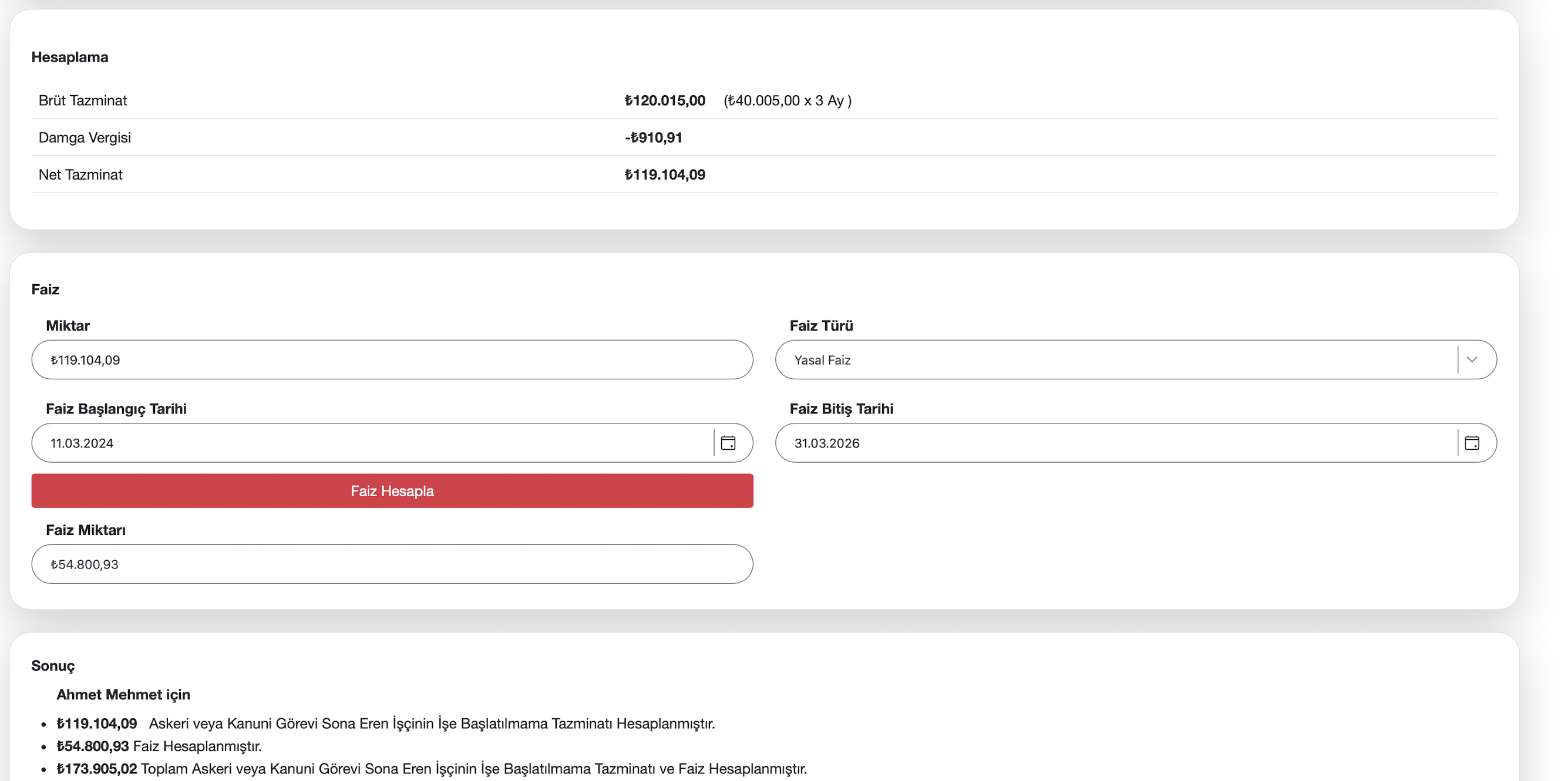Click the Net Tazminat value ₺119.104,09

point(665,175)
